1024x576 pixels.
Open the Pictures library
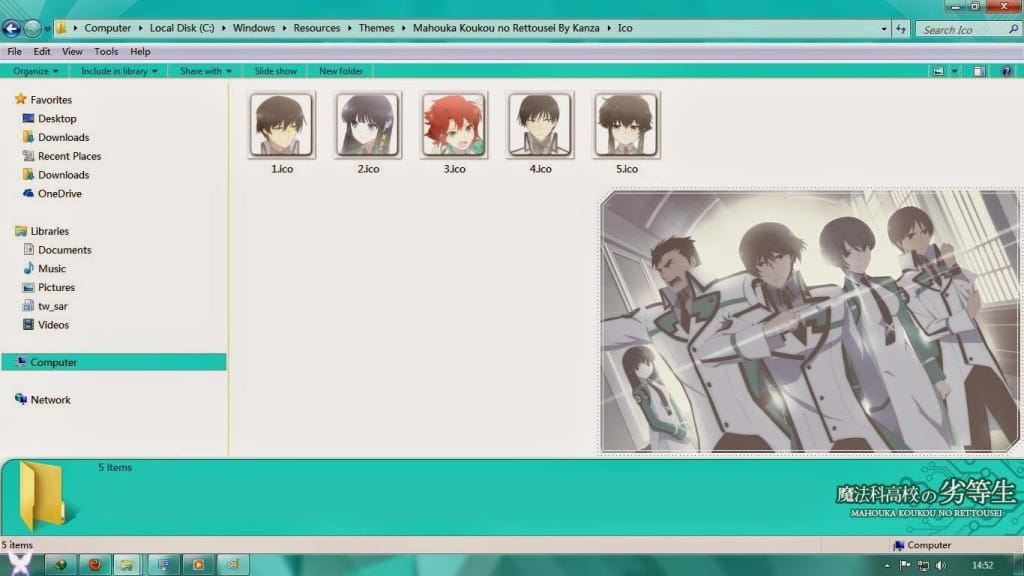pyautogui.click(x=56, y=288)
